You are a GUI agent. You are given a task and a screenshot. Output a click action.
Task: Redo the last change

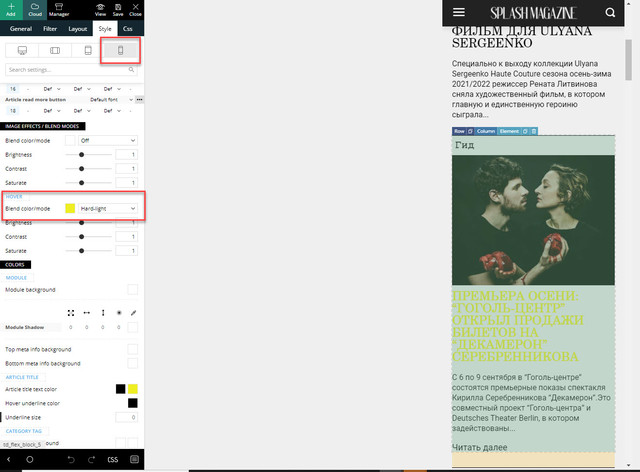tap(91, 459)
